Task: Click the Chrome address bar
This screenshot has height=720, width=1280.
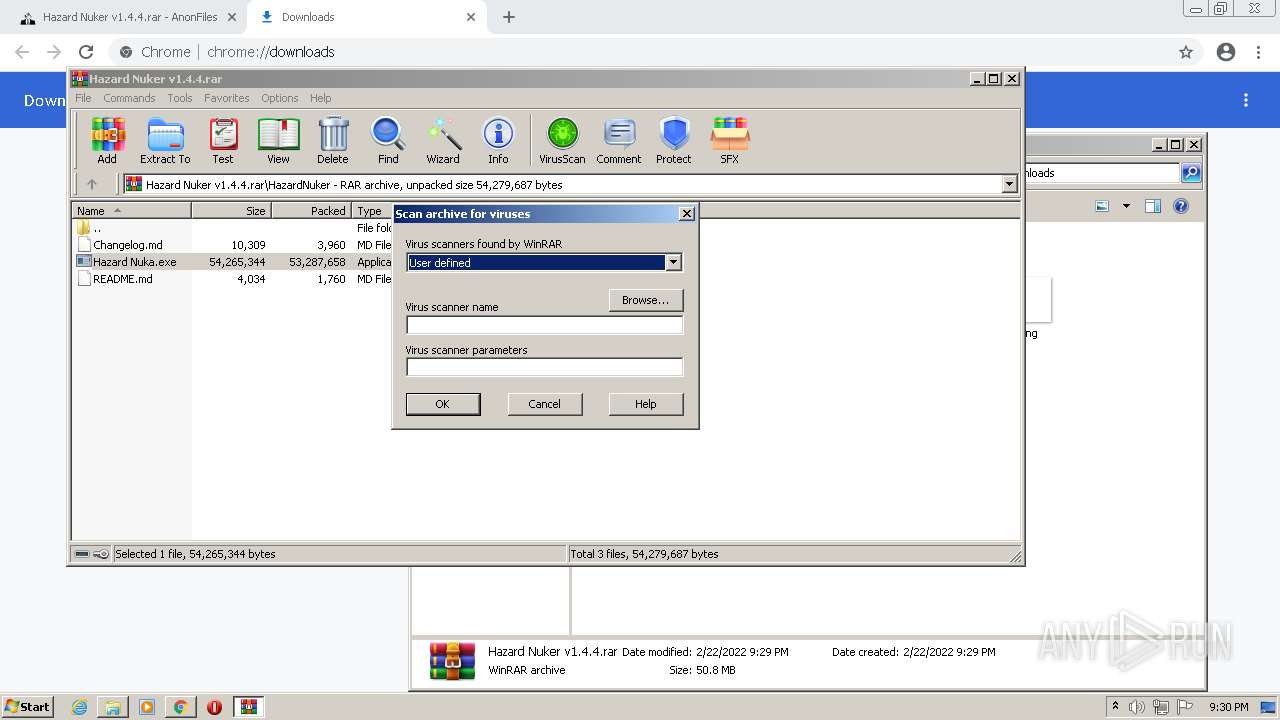Action: pos(640,52)
